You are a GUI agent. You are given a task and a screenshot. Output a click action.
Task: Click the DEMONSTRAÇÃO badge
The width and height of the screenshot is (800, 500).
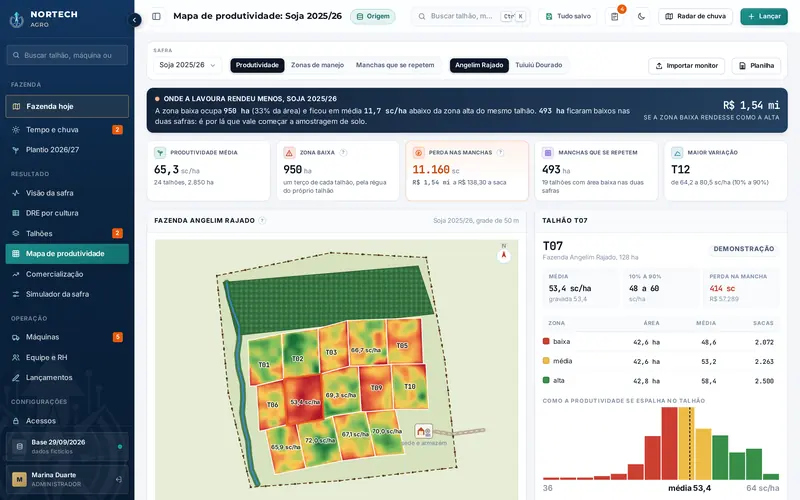click(743, 249)
